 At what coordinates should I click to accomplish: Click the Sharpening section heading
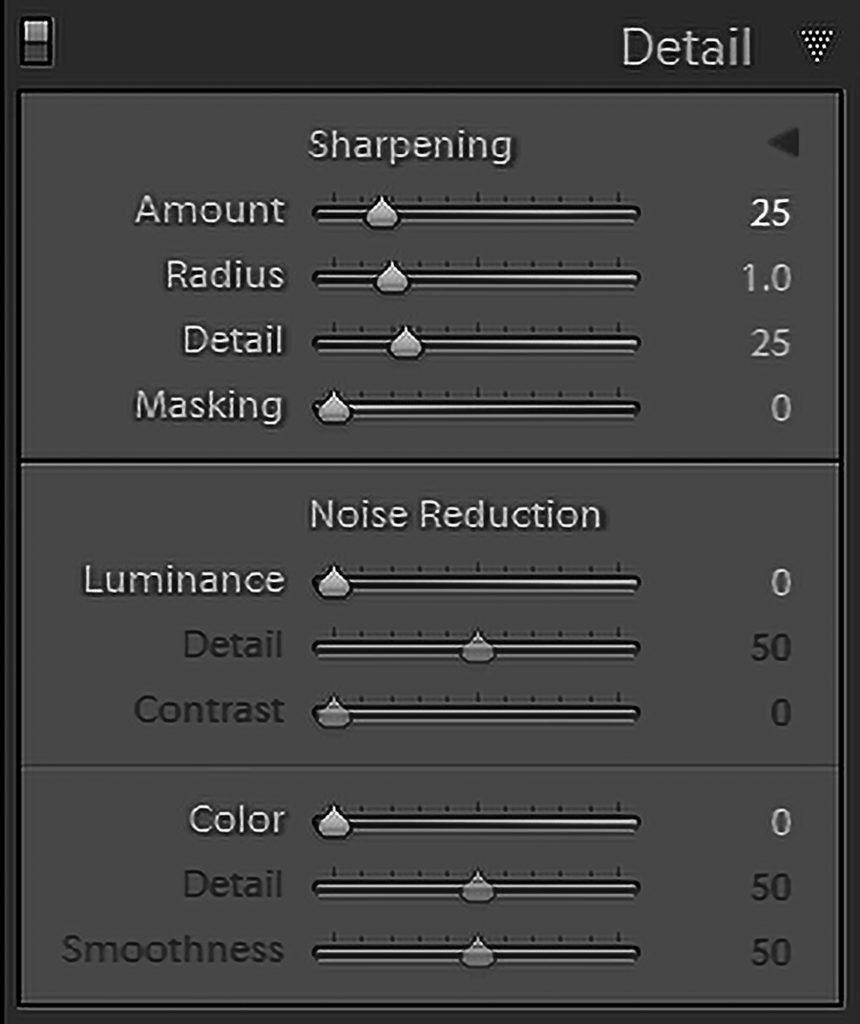[x=411, y=146]
